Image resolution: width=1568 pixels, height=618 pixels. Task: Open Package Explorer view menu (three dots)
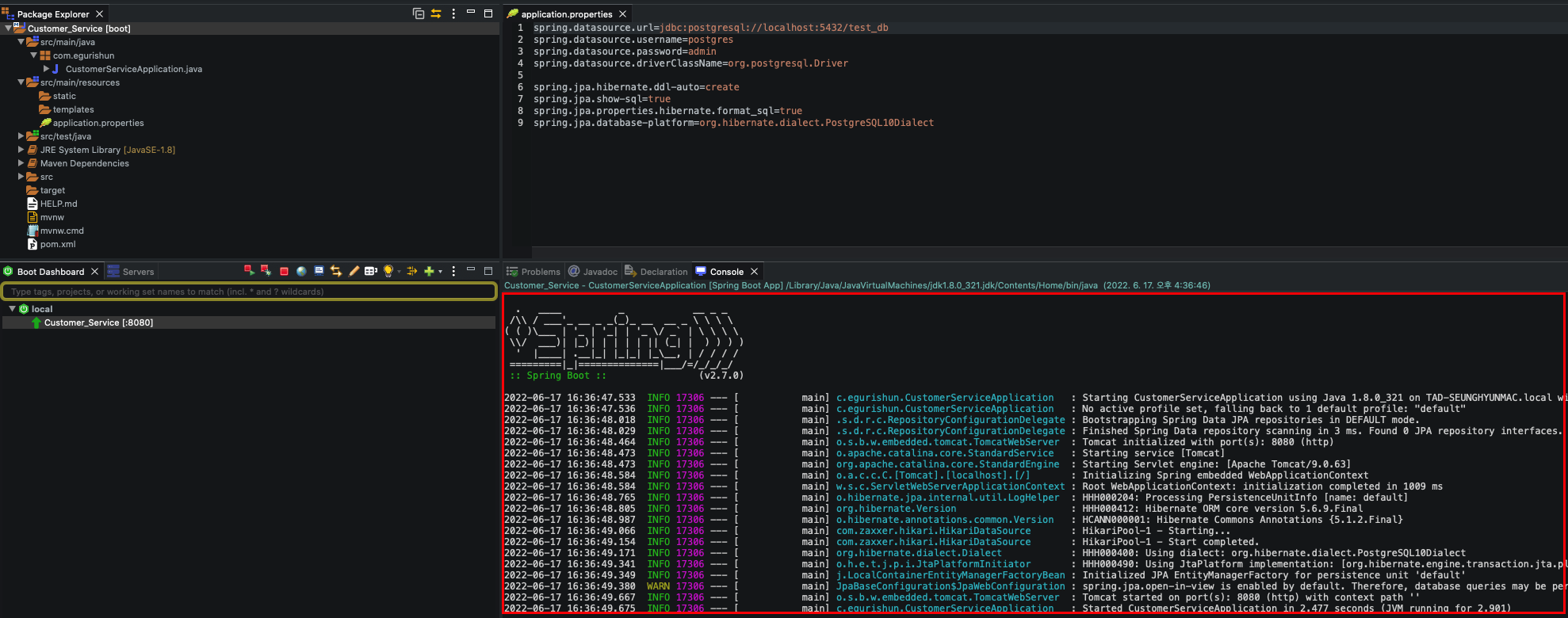[453, 13]
